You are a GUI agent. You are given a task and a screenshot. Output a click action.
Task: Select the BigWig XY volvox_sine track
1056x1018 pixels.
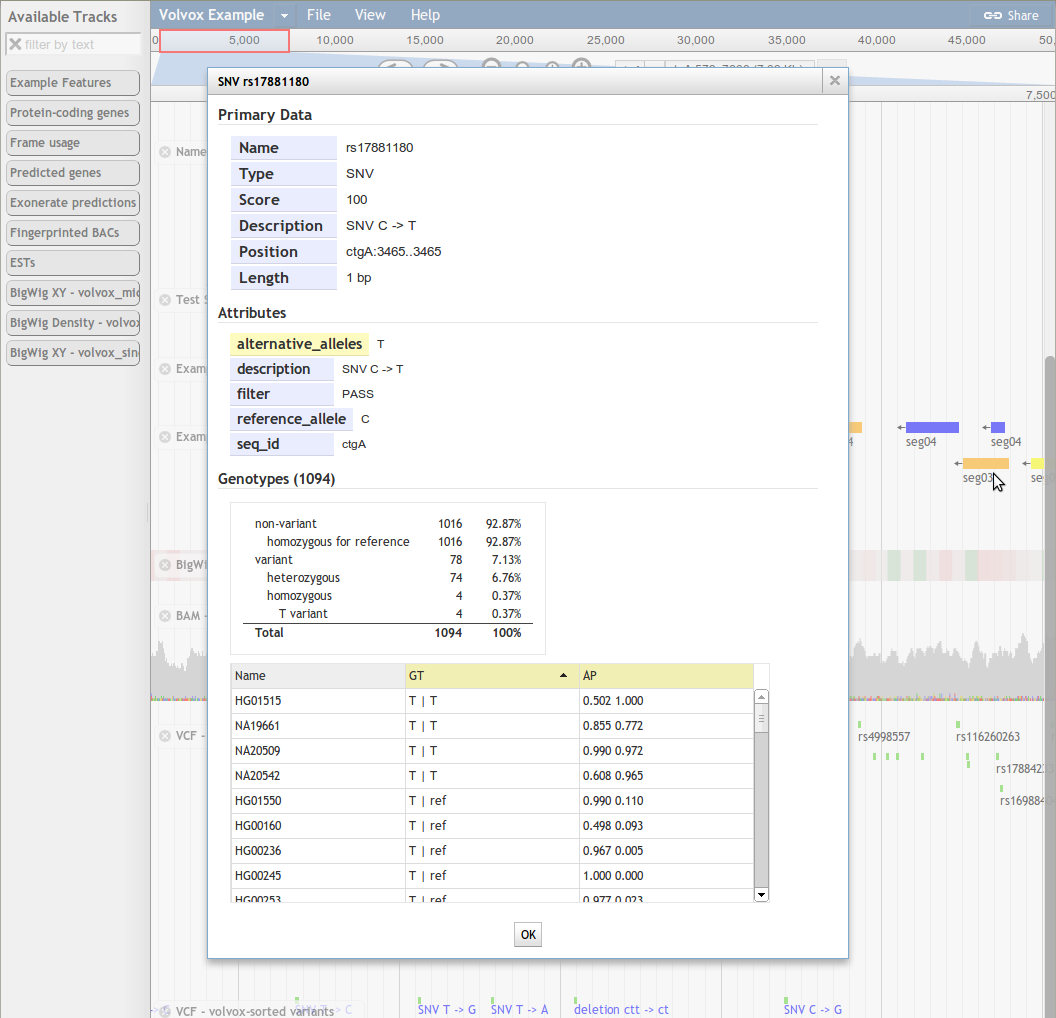[73, 352]
